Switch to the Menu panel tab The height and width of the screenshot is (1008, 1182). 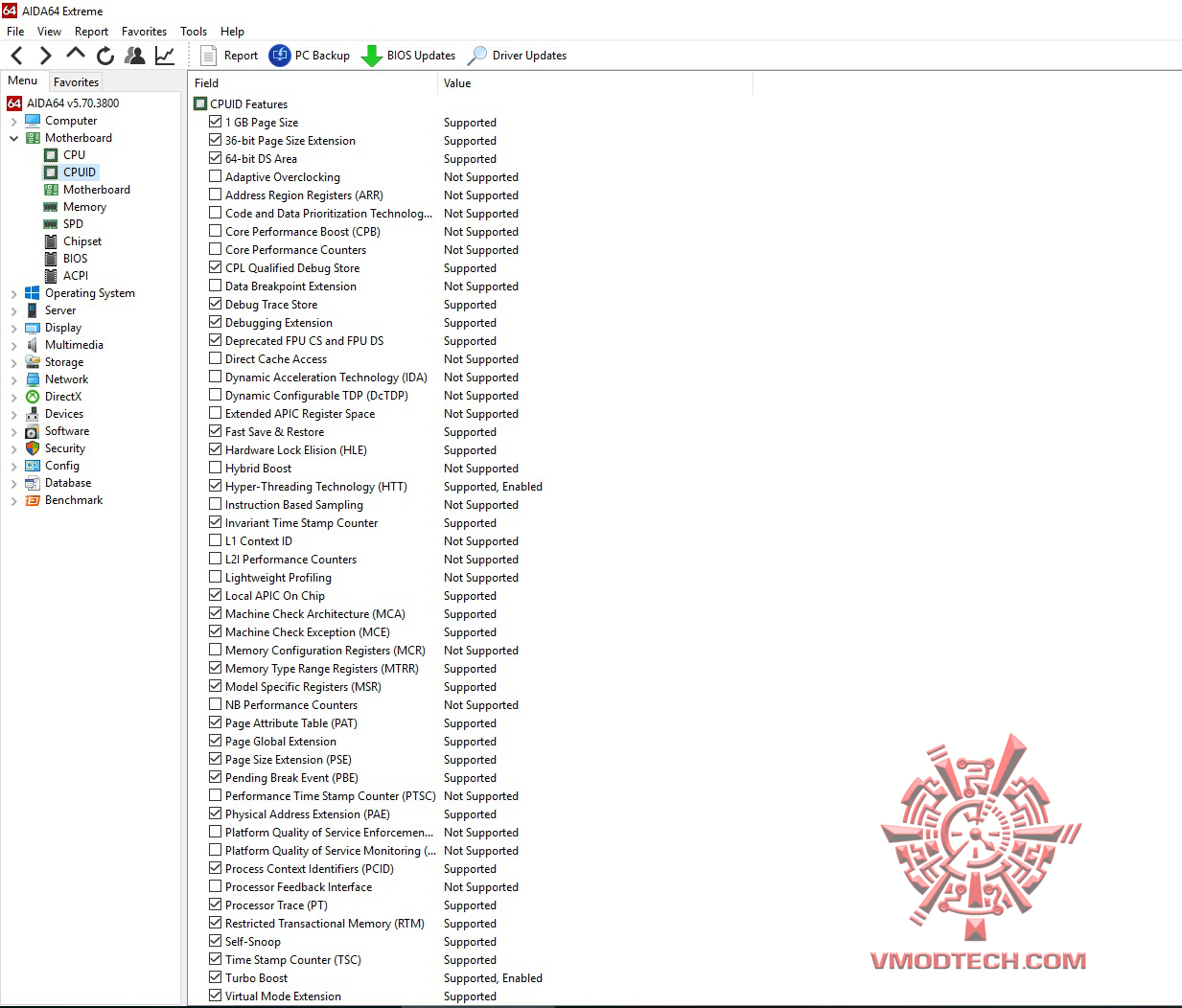[23, 80]
